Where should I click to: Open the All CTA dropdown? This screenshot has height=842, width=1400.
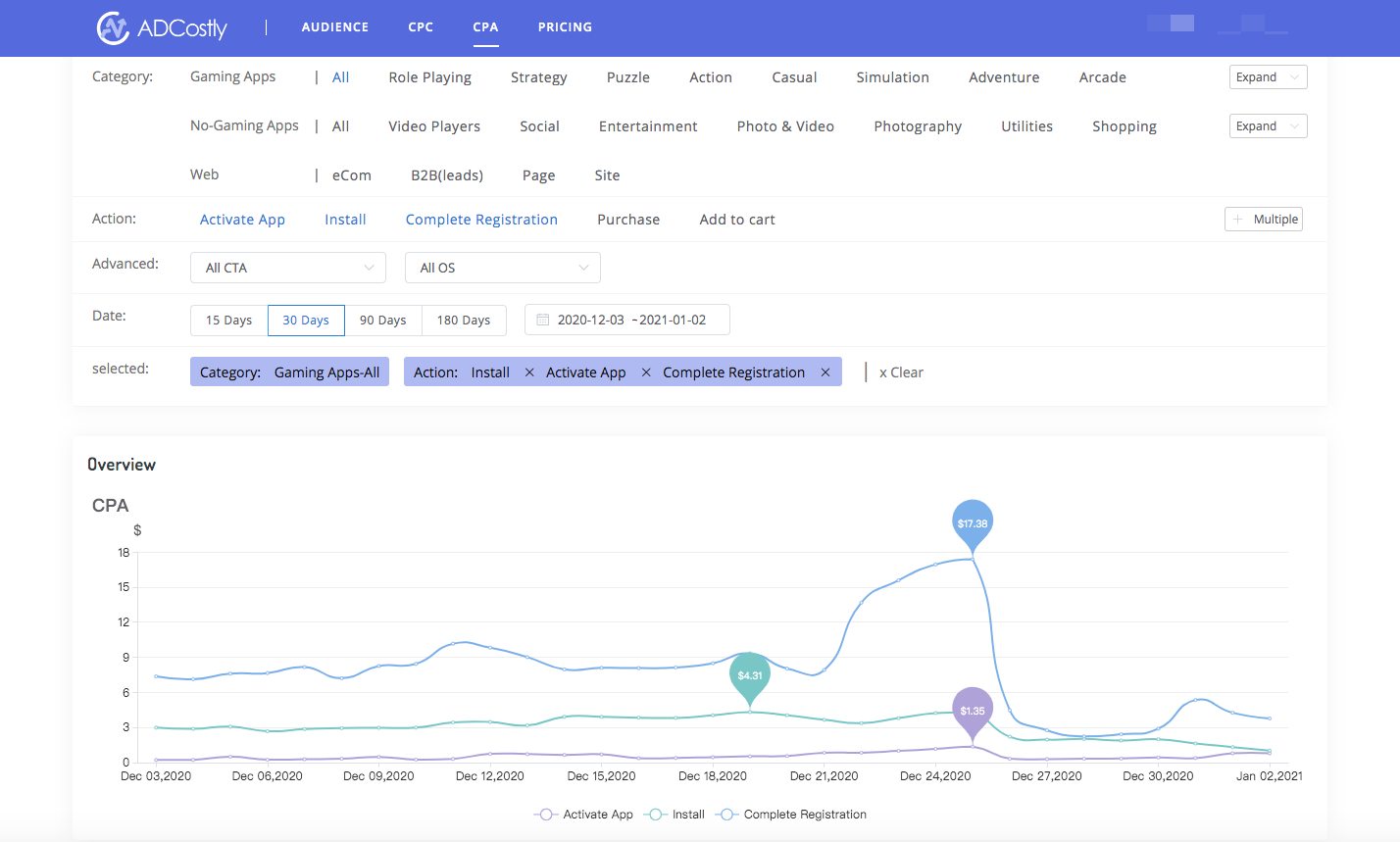[x=287, y=268]
